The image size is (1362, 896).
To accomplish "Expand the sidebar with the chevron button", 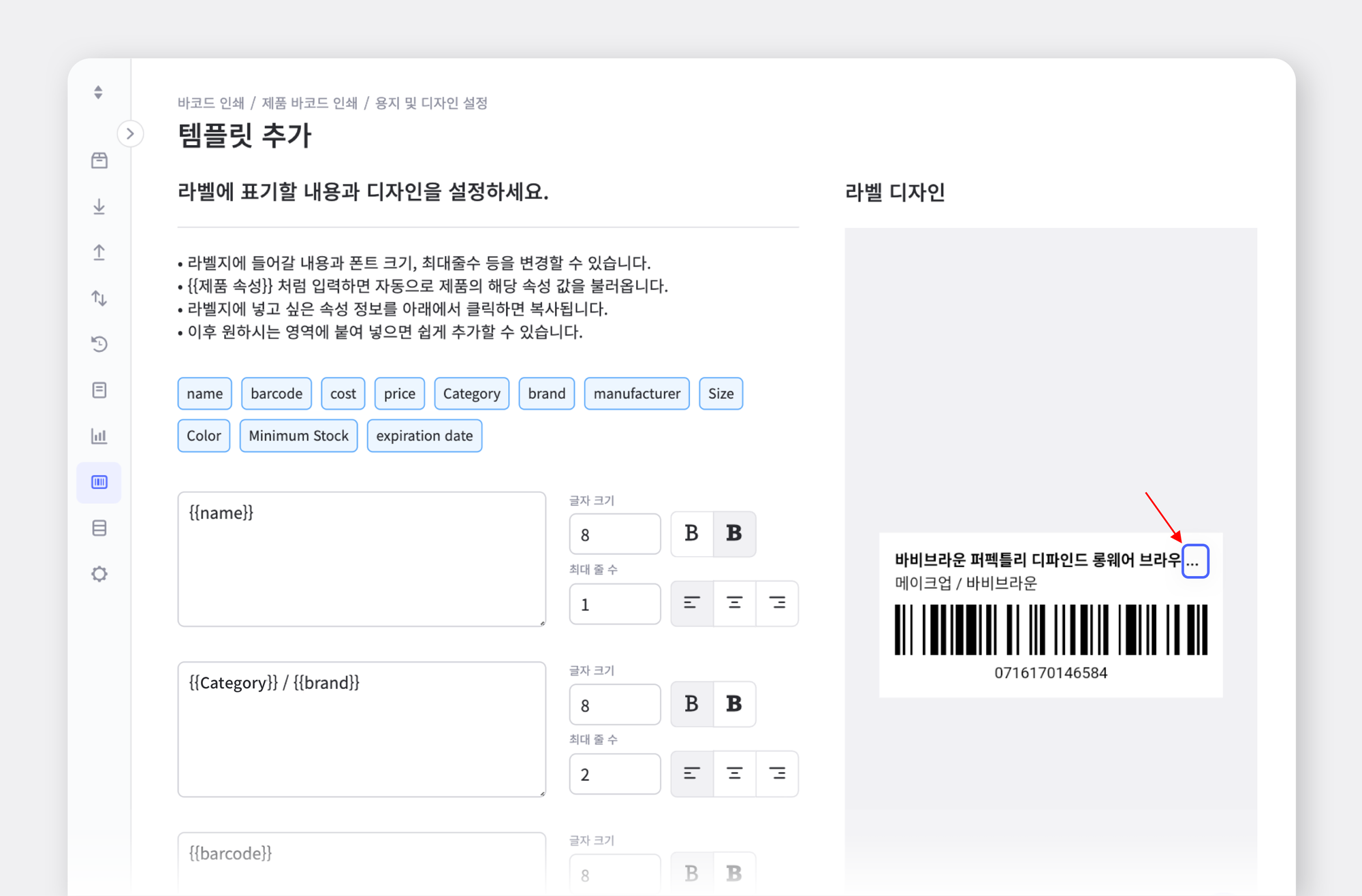I will point(130,133).
